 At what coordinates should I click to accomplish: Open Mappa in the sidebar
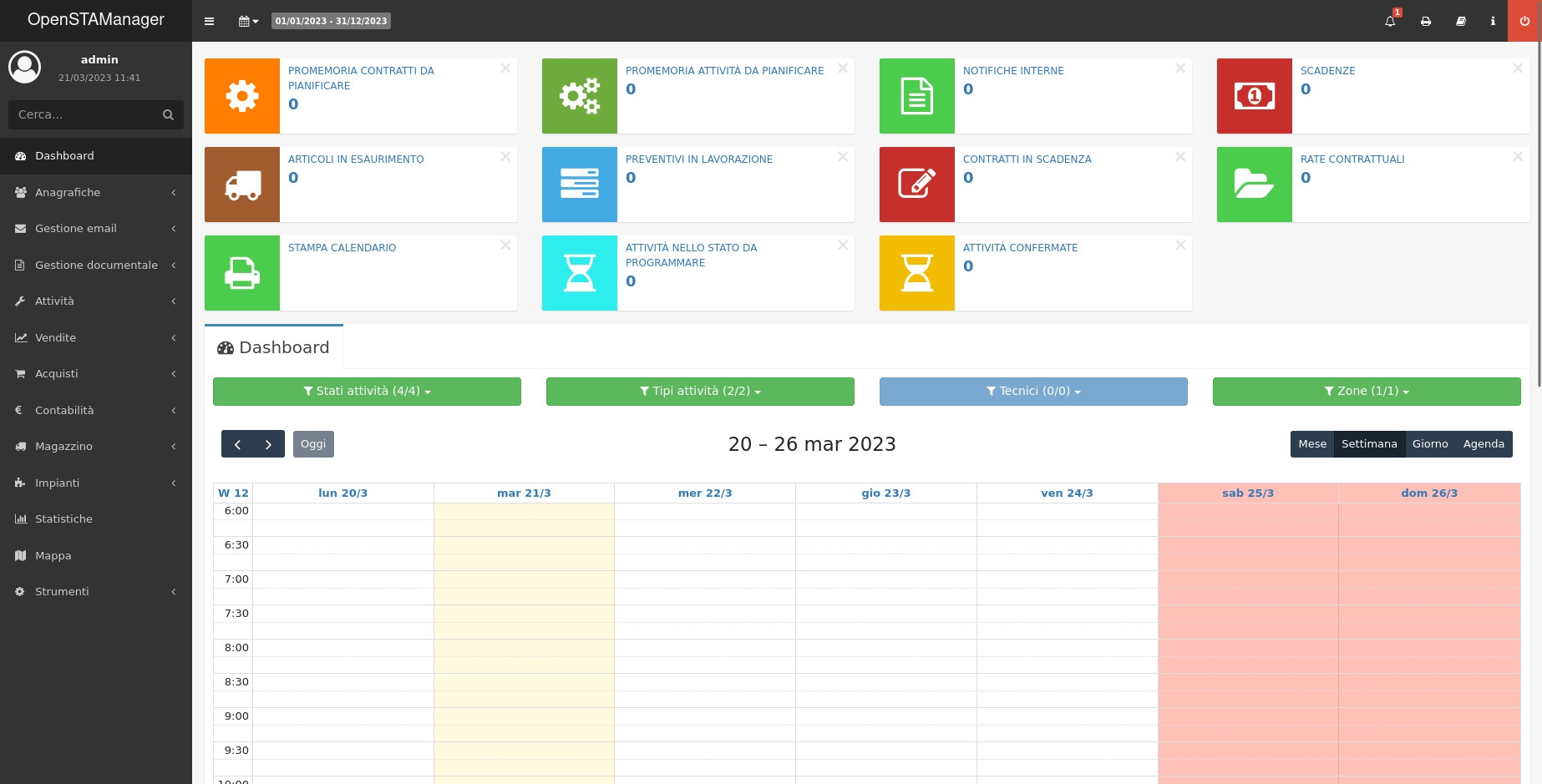tap(53, 555)
